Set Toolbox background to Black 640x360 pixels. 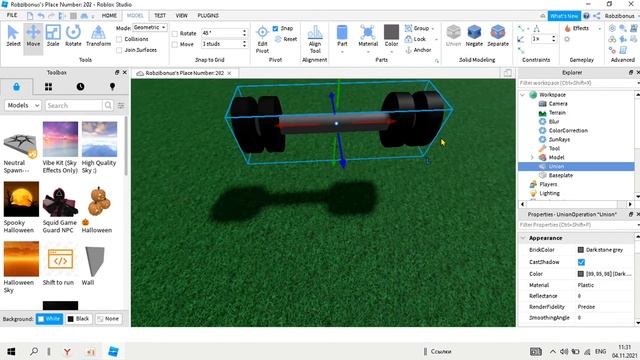tap(78, 319)
